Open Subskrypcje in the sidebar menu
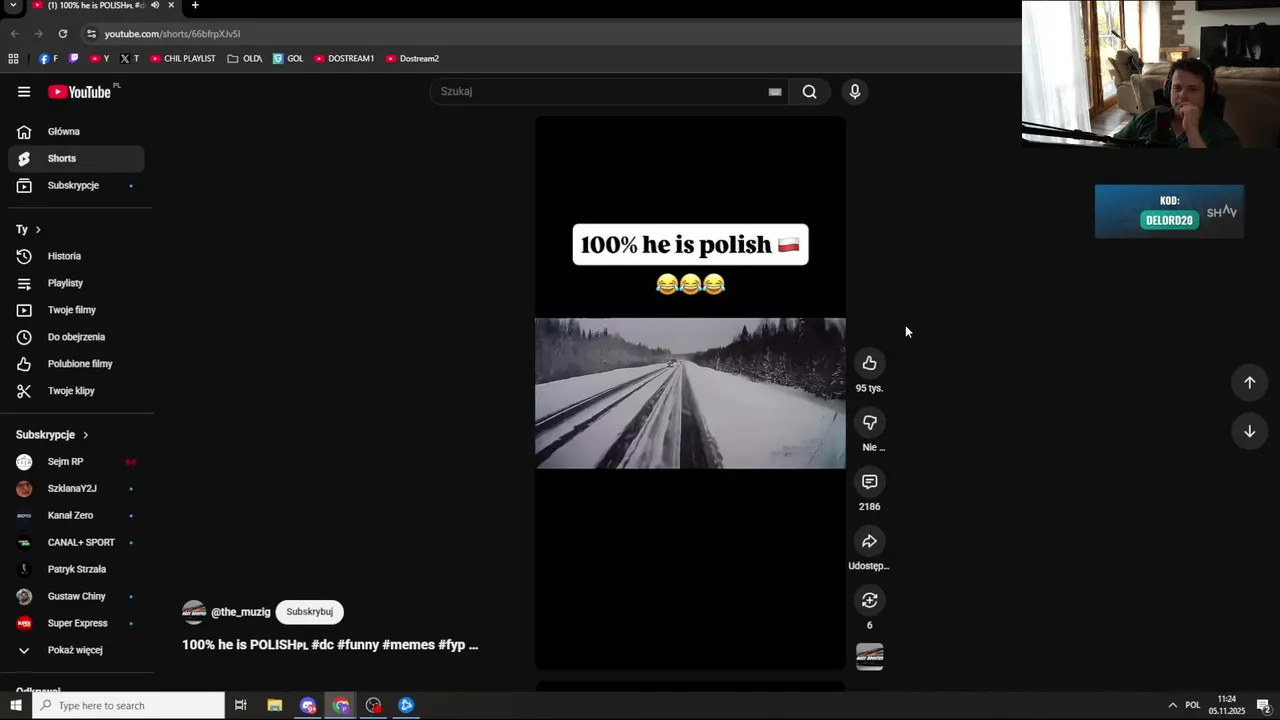This screenshot has height=720, width=1280. pos(76,185)
